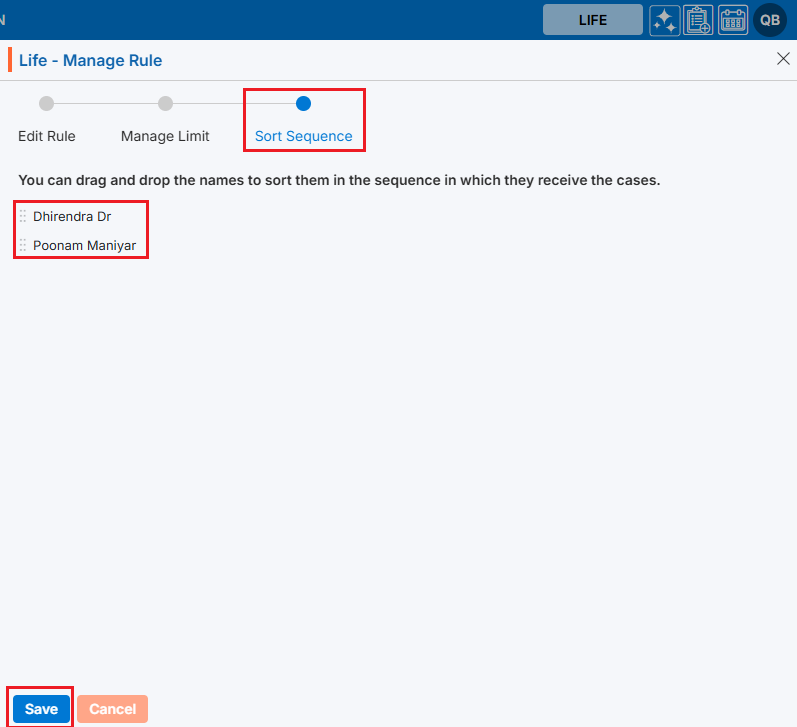The height and width of the screenshot is (727, 797).
Task: Select the Poonam Maniyar list entry
Action: pyautogui.click(x=84, y=244)
